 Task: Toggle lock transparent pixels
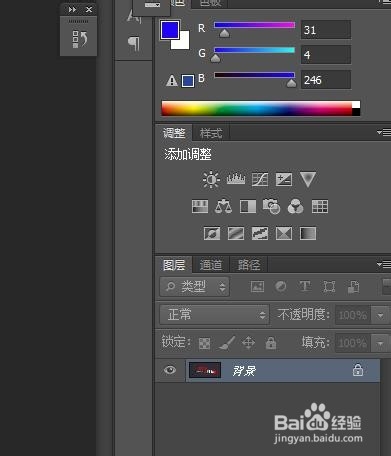(204, 343)
